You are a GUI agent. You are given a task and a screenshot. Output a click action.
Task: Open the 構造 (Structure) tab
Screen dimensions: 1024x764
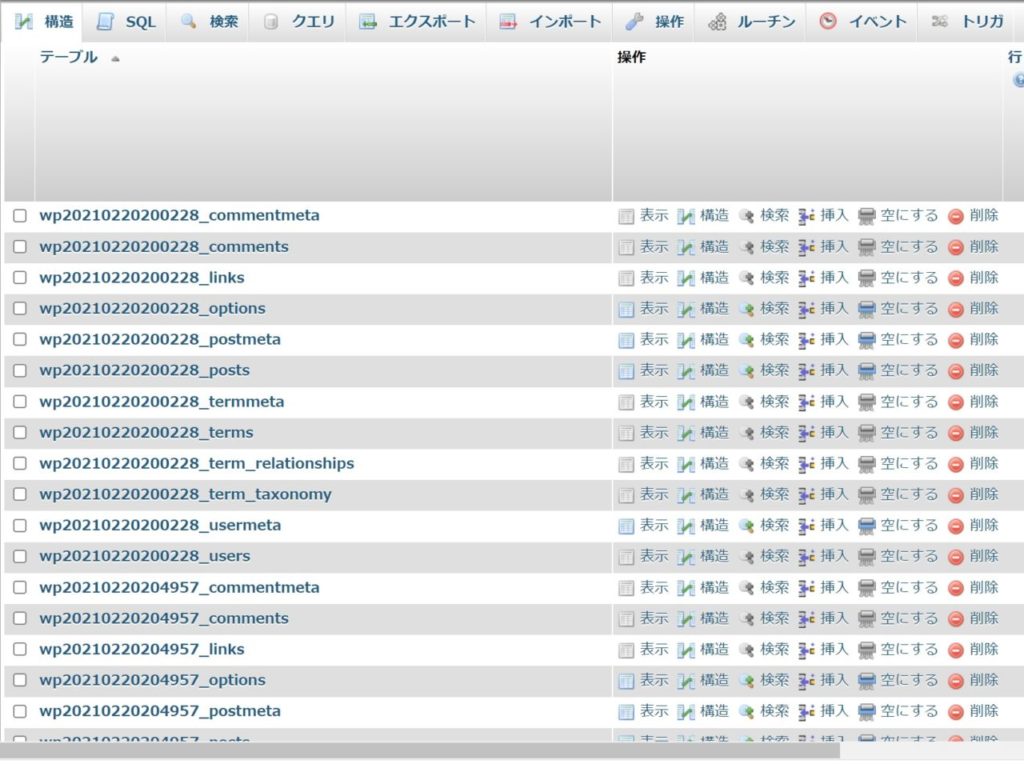43,22
